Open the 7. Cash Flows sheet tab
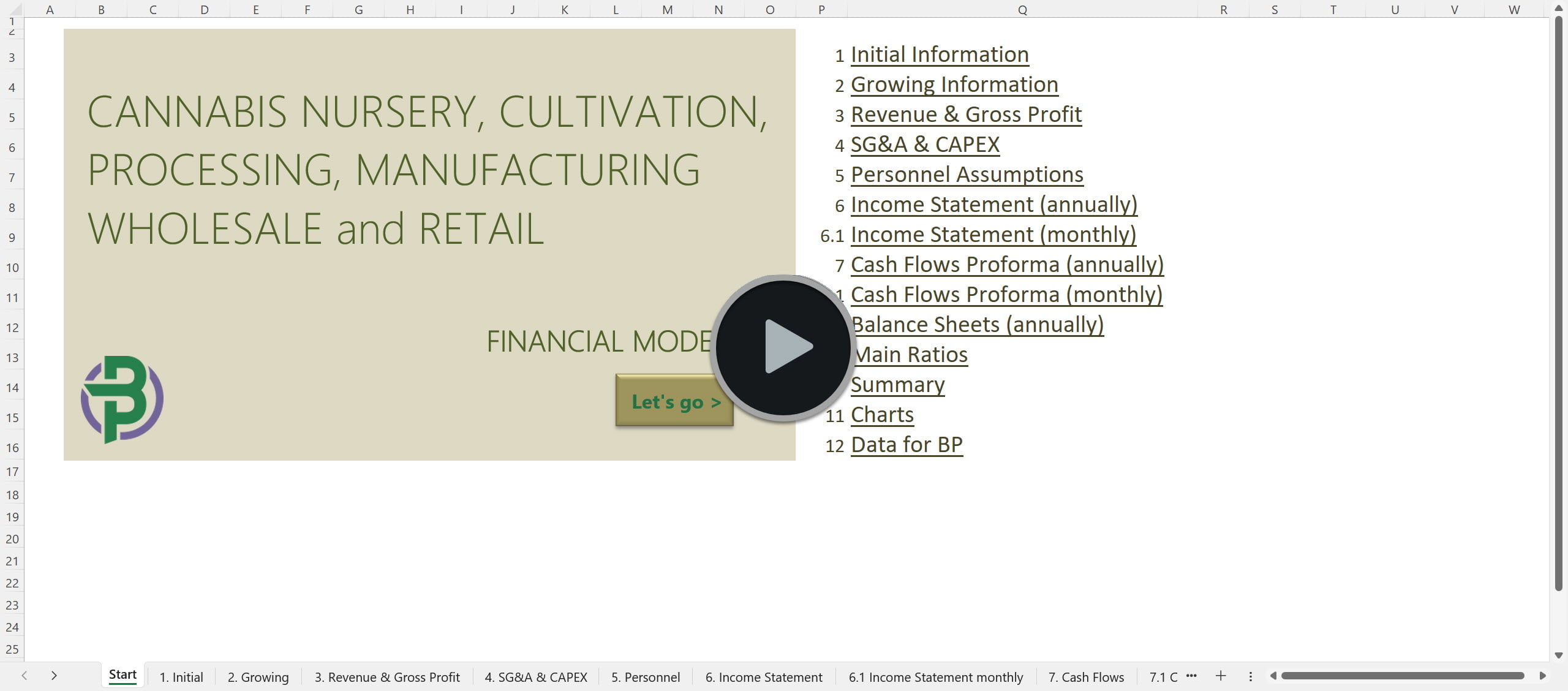 pos(1085,677)
